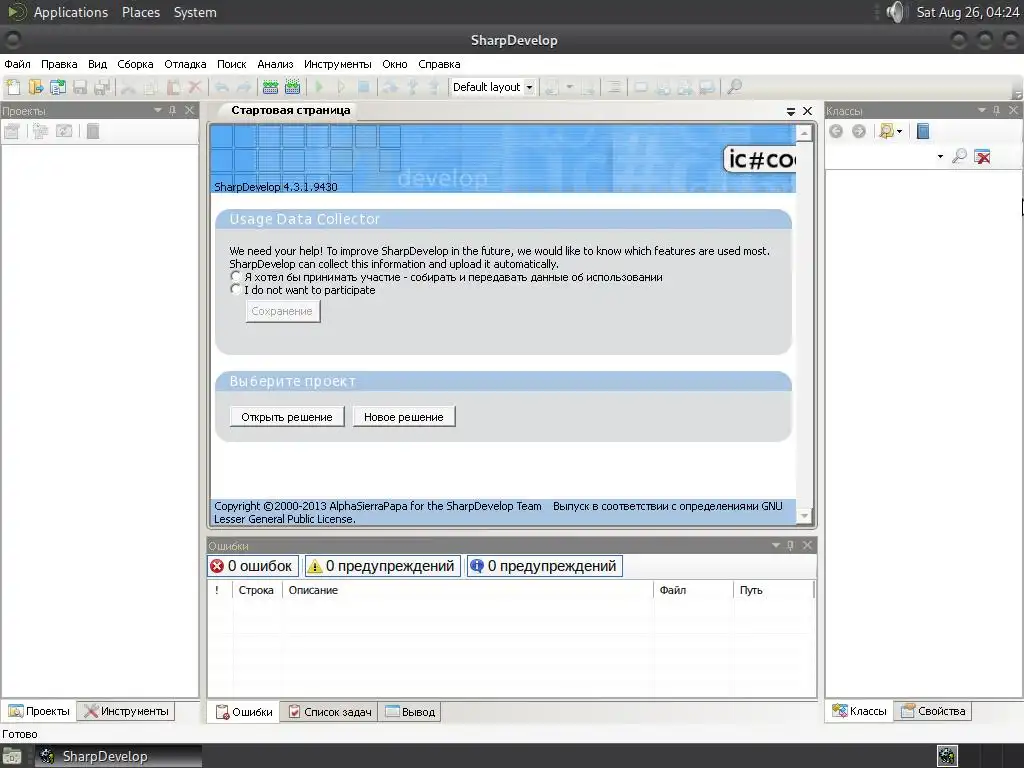Click the back arrow in Классы panel
1024x768 pixels.
[836, 131]
